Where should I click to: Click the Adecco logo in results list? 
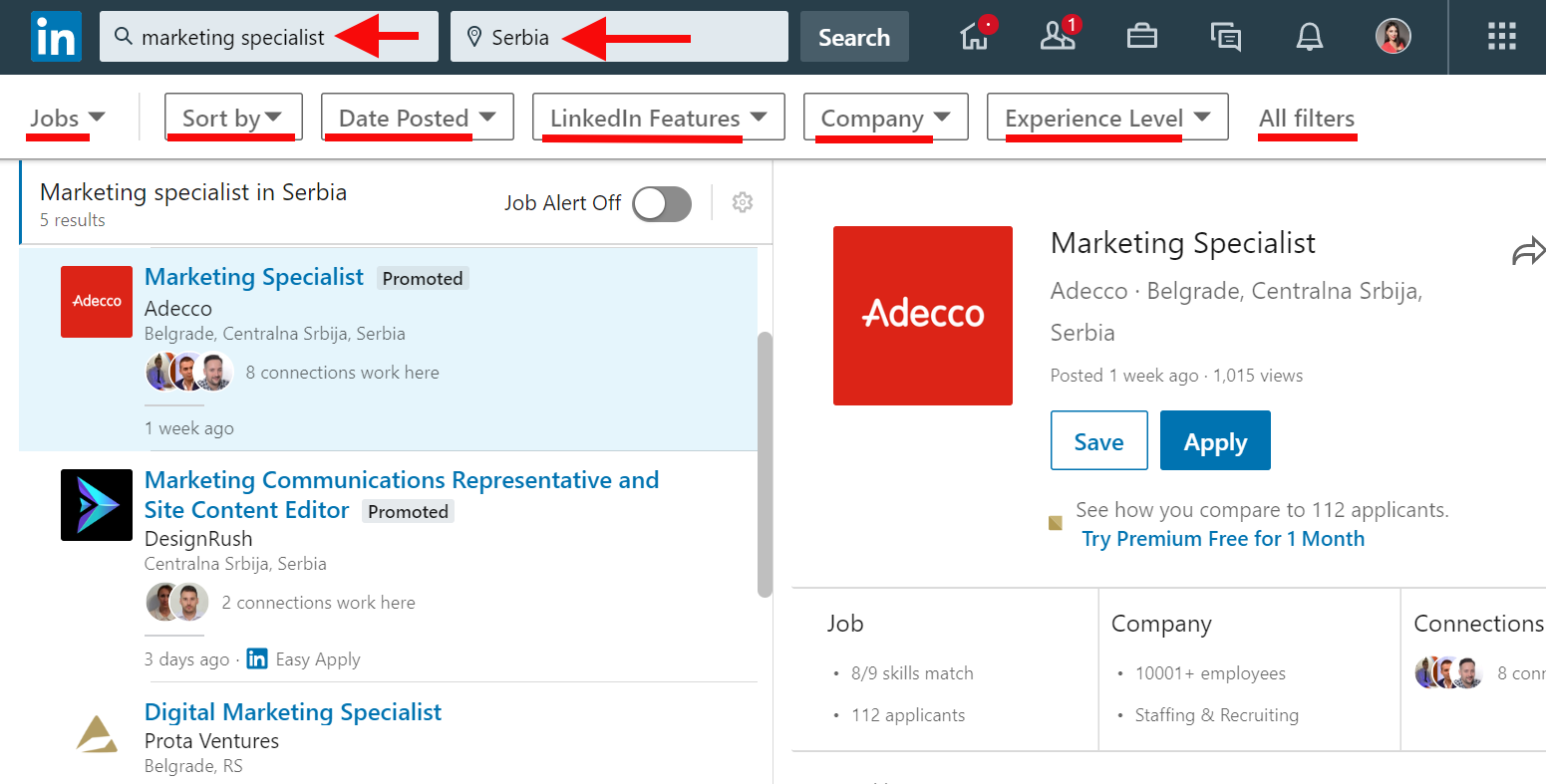[x=97, y=302]
